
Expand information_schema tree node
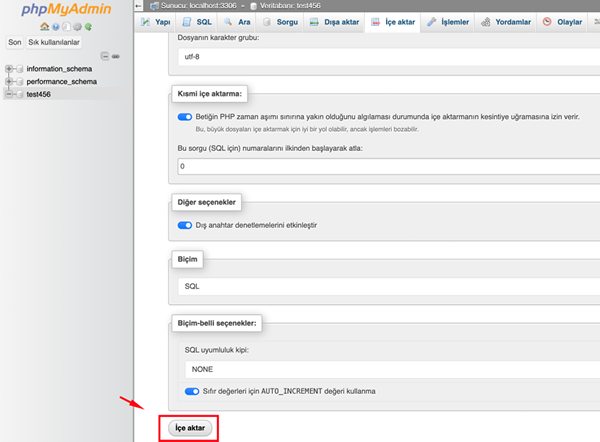[9, 69]
